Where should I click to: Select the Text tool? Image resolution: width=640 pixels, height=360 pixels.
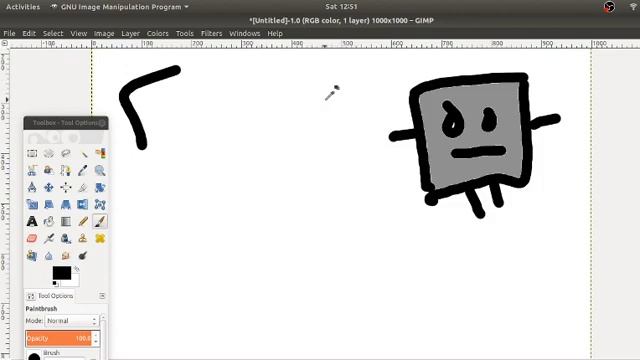pos(32,221)
